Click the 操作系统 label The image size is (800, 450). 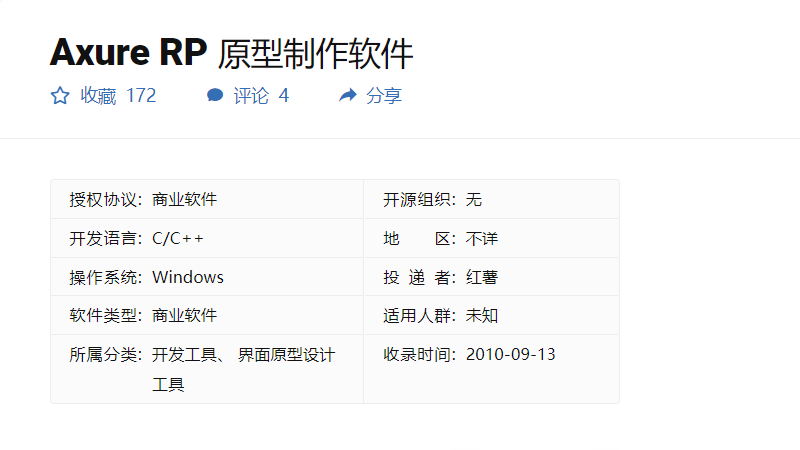(x=105, y=277)
